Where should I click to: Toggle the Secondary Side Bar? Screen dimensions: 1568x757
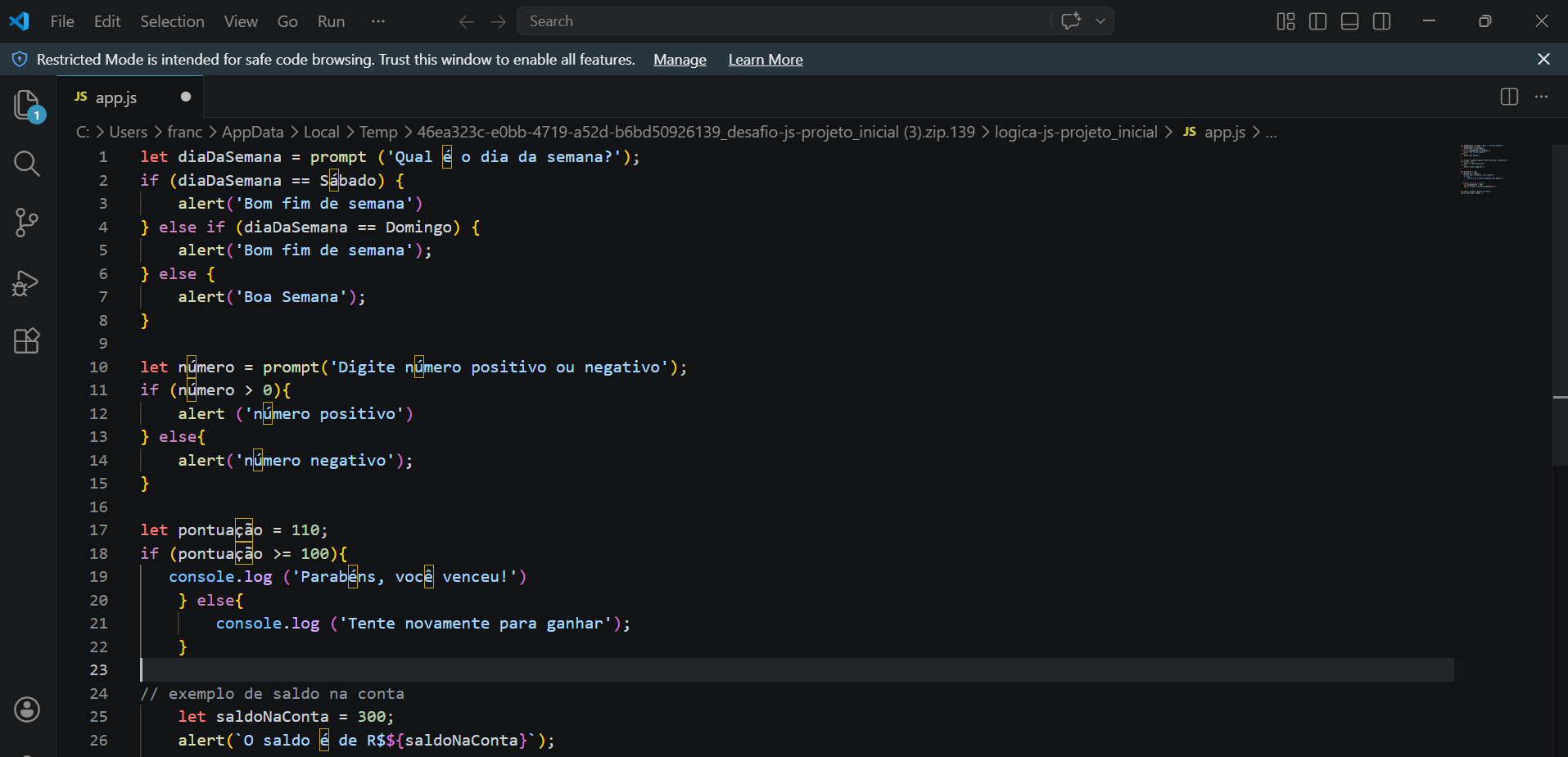click(x=1381, y=21)
